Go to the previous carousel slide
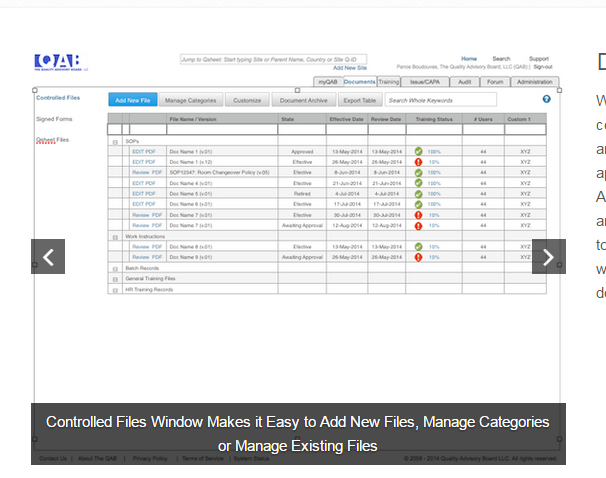606x478 pixels. point(48,257)
